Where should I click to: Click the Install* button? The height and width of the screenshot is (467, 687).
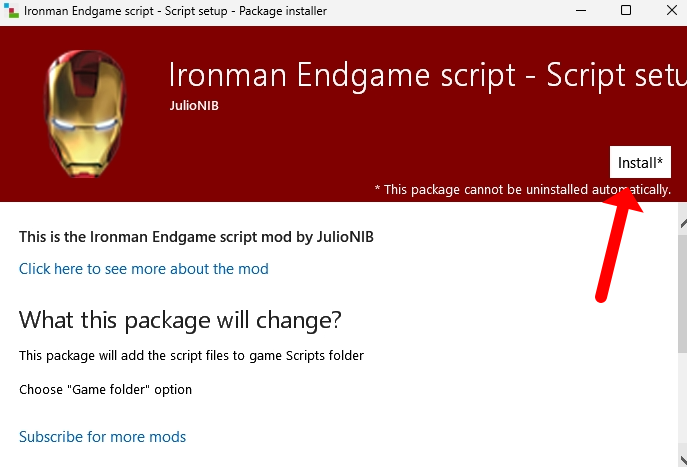point(640,163)
